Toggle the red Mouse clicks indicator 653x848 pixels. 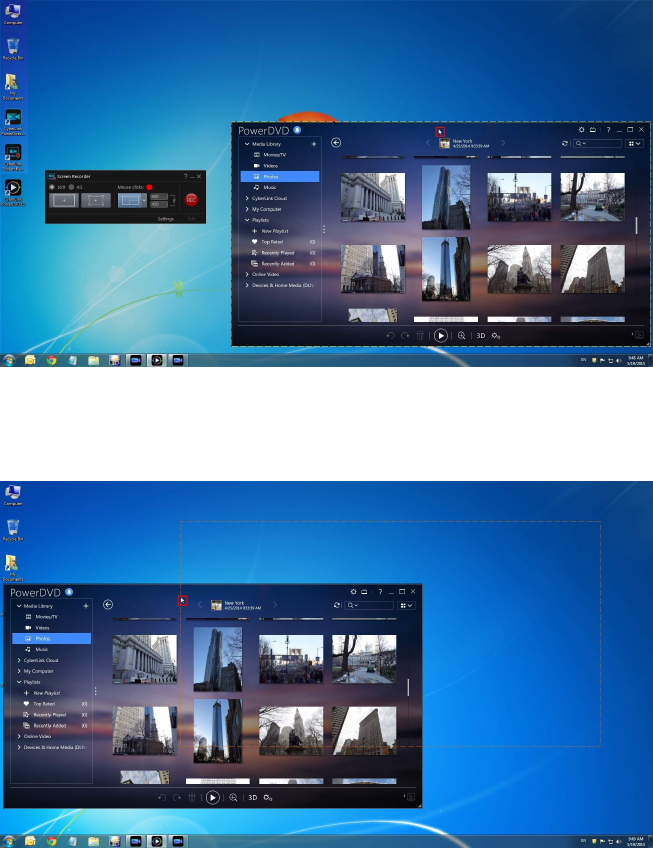(149, 187)
